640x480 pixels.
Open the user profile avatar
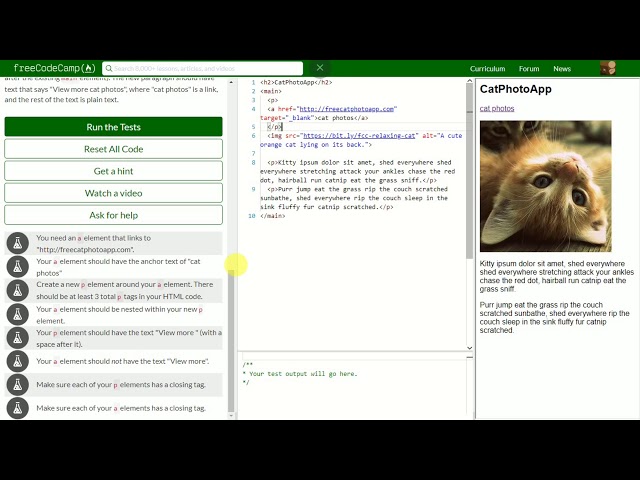click(x=607, y=68)
